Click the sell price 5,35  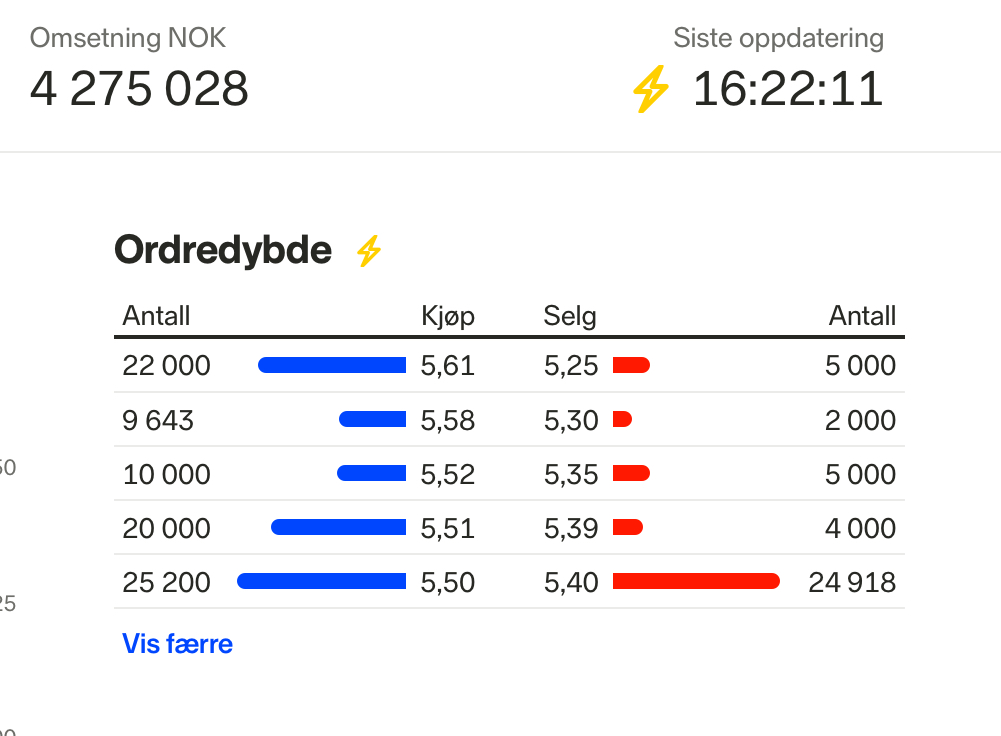(x=571, y=474)
